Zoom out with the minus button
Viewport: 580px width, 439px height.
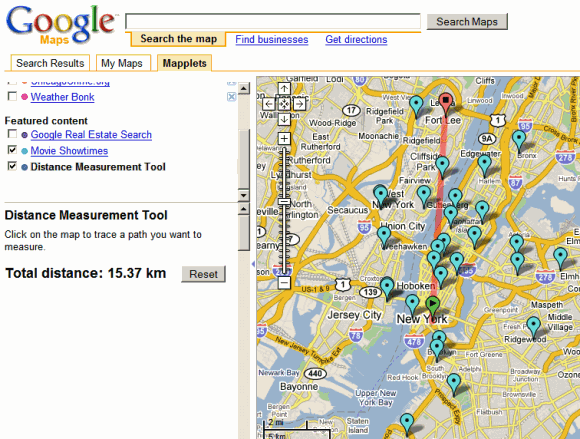[284, 283]
